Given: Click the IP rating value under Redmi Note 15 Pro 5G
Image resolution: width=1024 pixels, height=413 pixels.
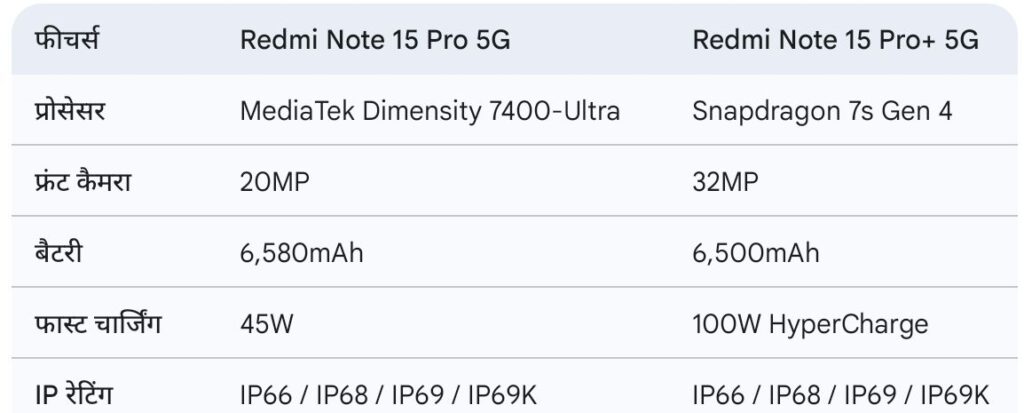Looking at the screenshot, I should [389, 394].
